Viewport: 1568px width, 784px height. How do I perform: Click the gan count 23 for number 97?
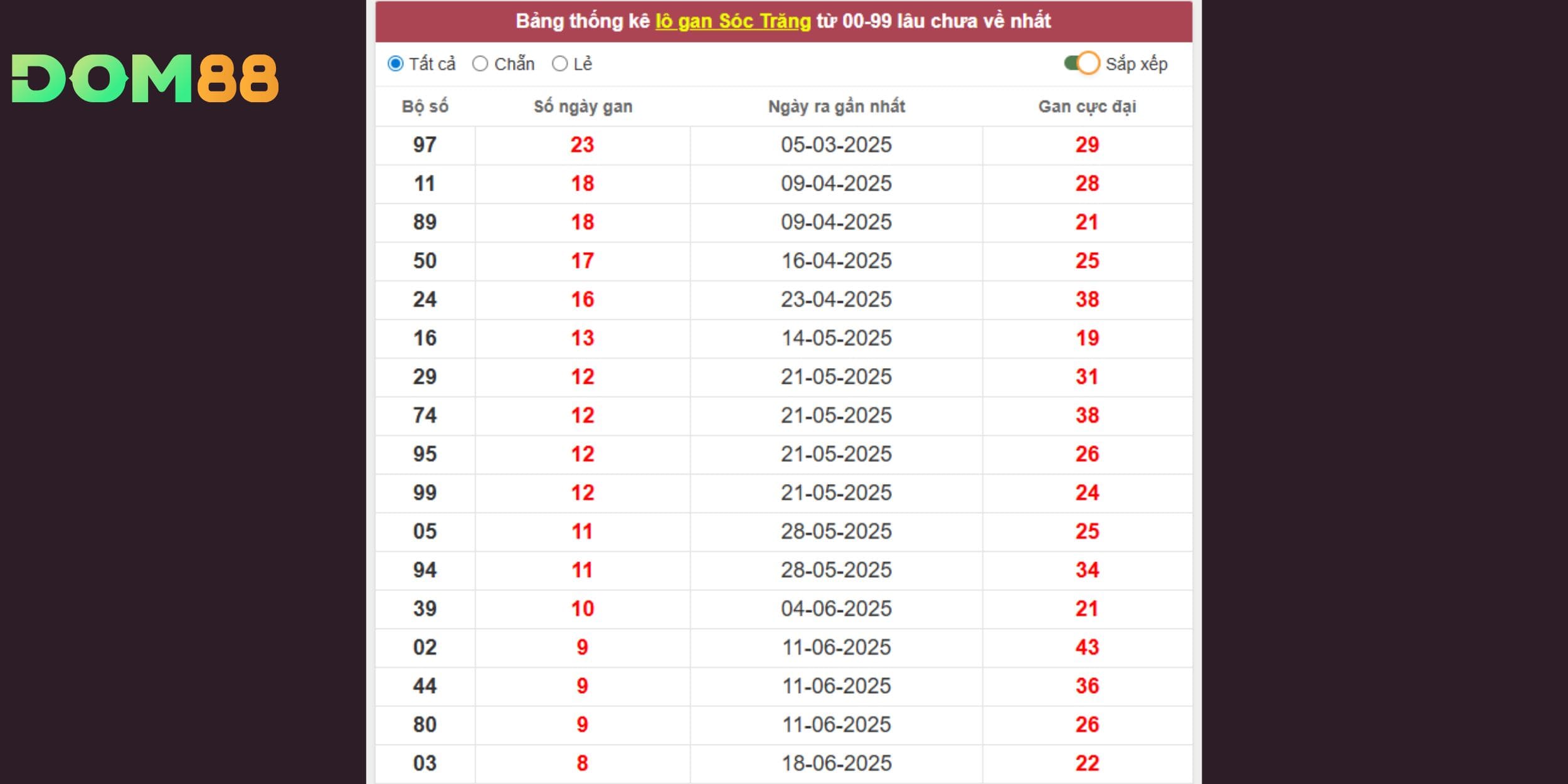[582, 145]
